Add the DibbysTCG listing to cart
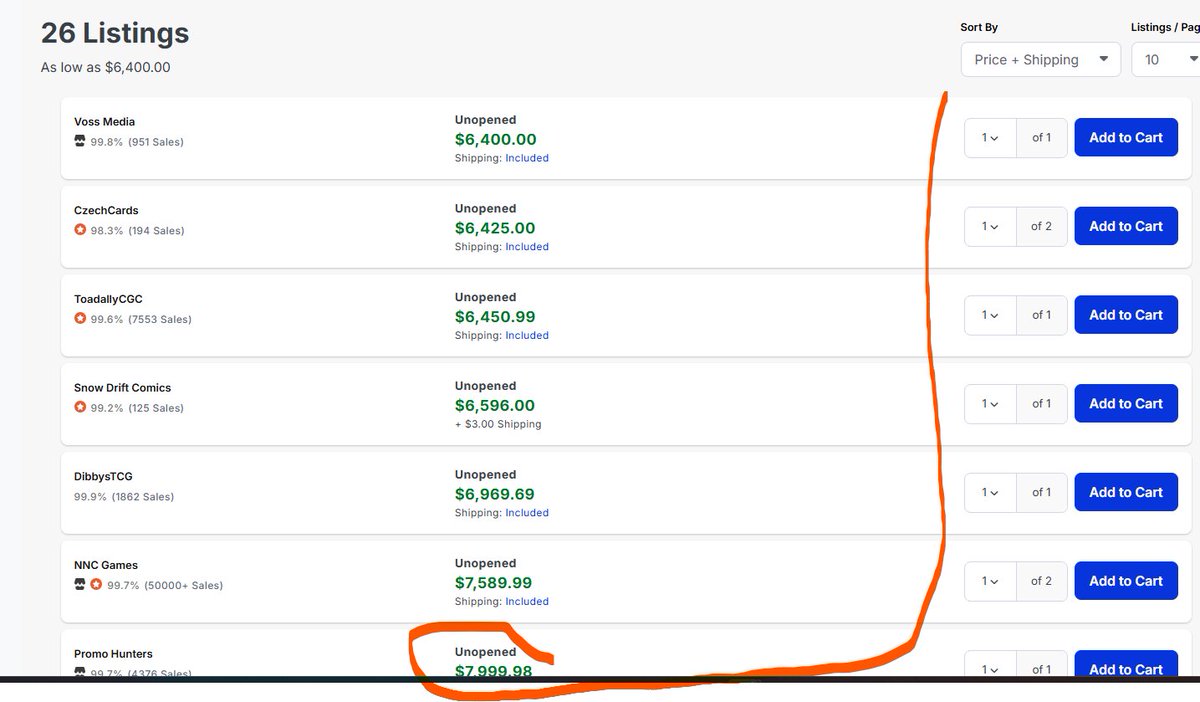Viewport: 1200px width, 702px height. point(1126,492)
